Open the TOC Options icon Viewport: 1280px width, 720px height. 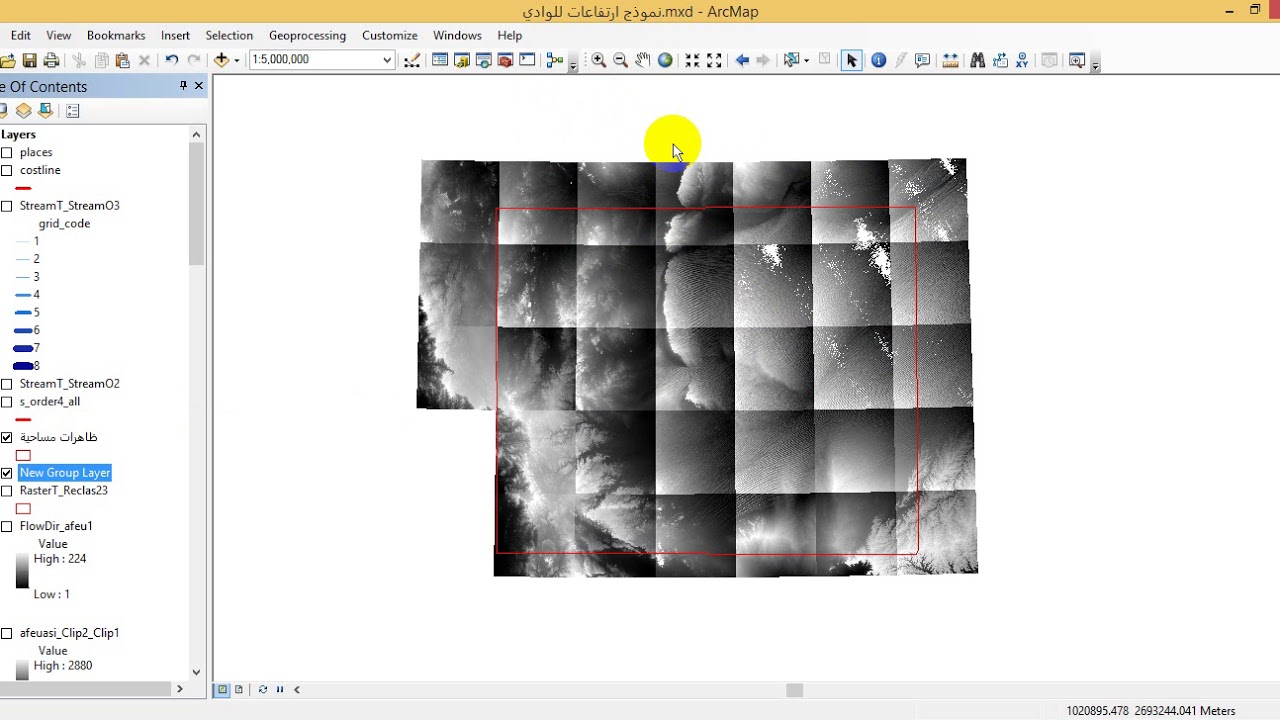pyautogui.click(x=73, y=111)
